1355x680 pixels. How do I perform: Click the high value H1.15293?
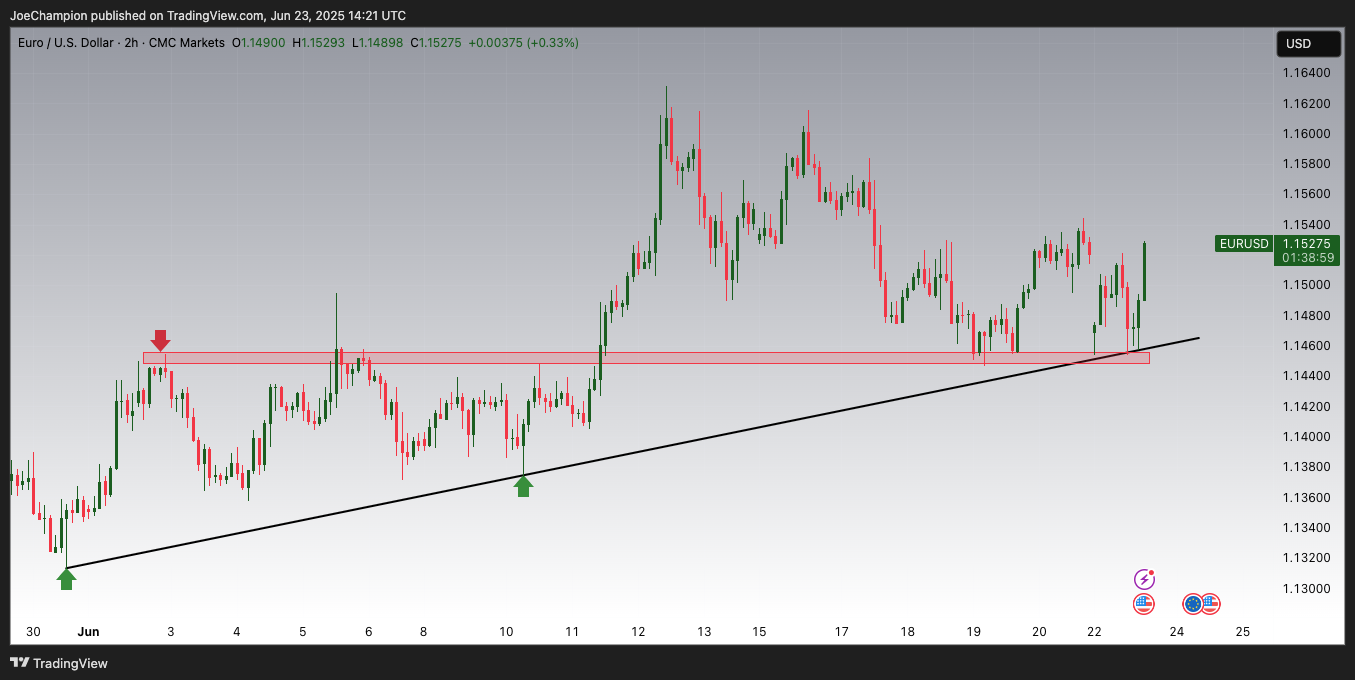point(319,43)
